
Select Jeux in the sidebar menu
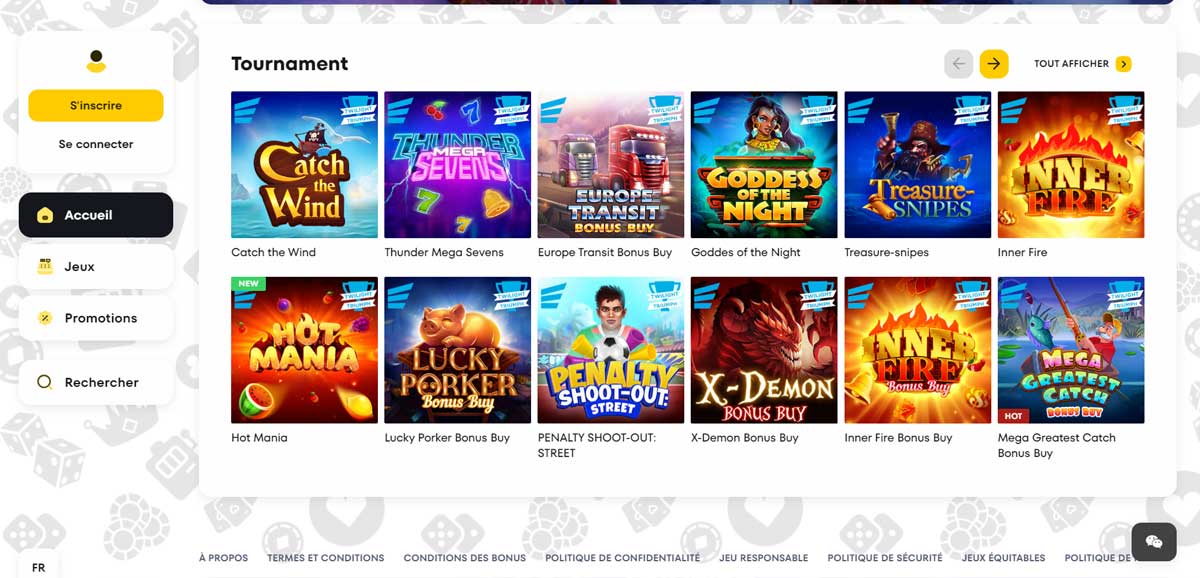coord(96,267)
